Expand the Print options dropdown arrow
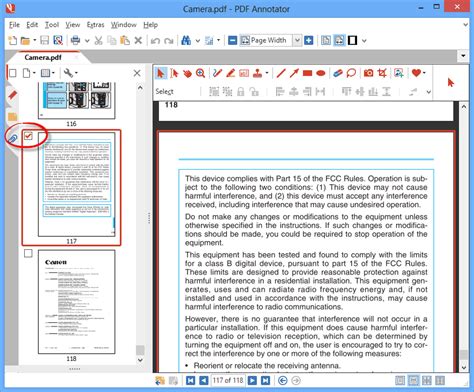This screenshot has width=474, height=392. point(87,41)
